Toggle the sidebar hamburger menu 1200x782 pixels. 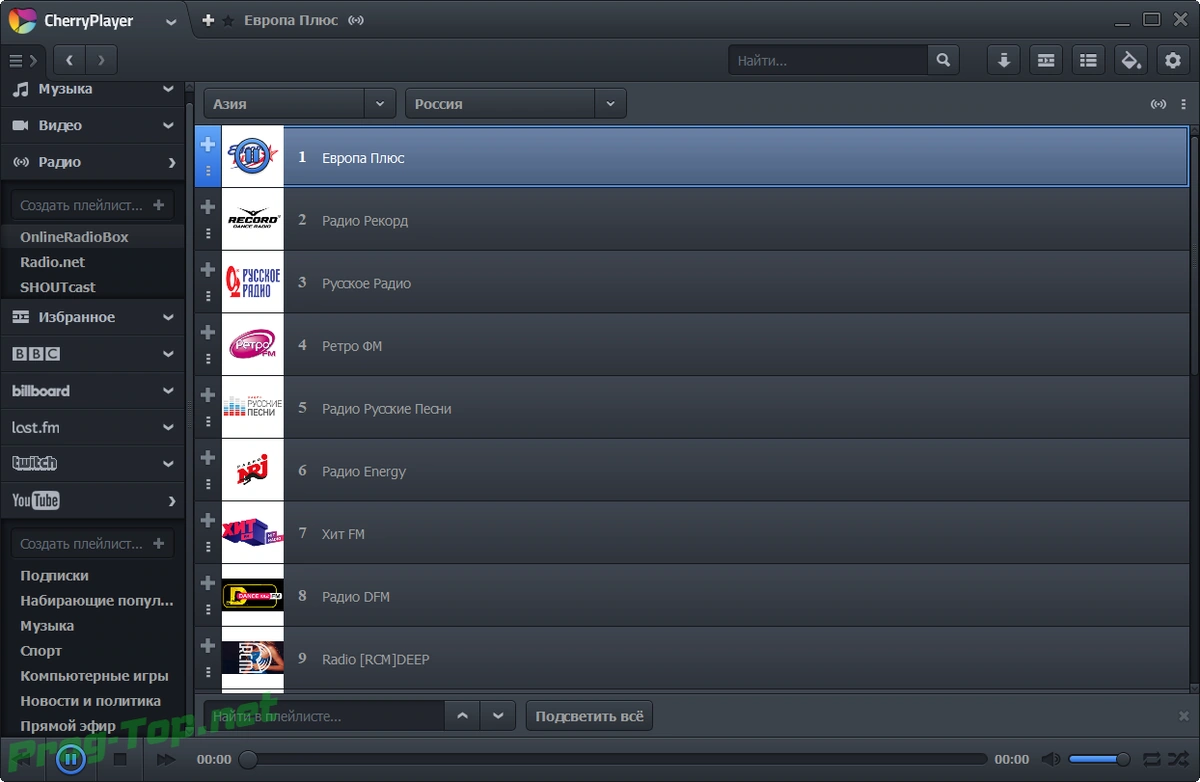(22, 60)
